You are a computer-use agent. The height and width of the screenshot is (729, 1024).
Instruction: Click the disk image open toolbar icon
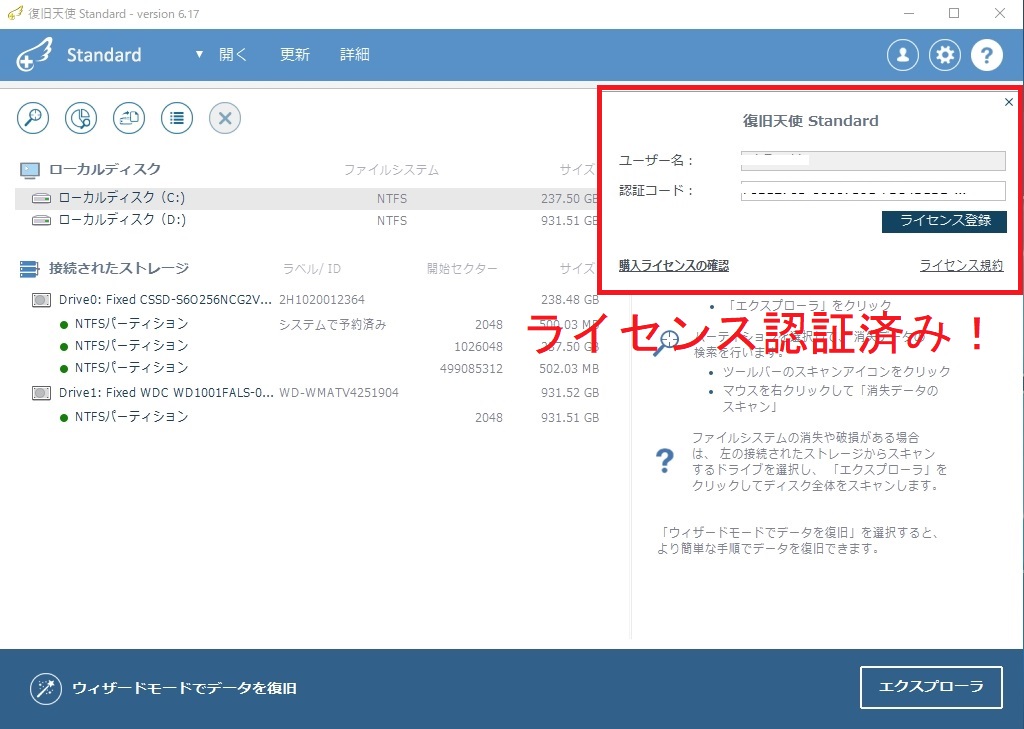(129, 118)
